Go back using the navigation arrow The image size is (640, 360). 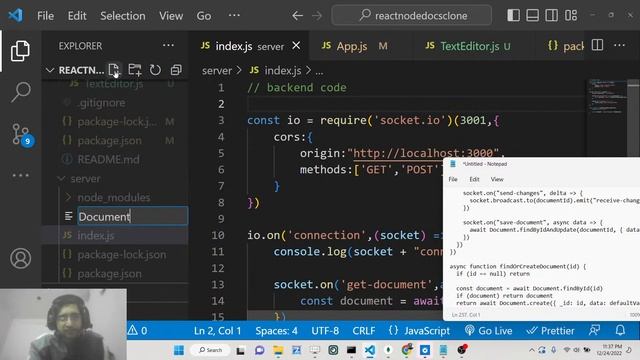point(298,16)
